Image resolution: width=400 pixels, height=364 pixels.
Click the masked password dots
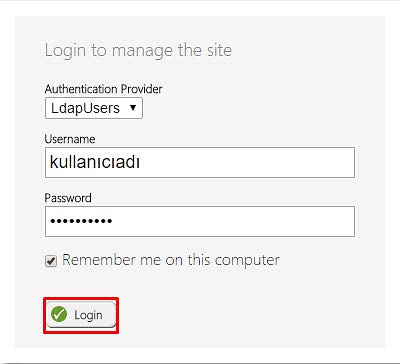(x=81, y=221)
